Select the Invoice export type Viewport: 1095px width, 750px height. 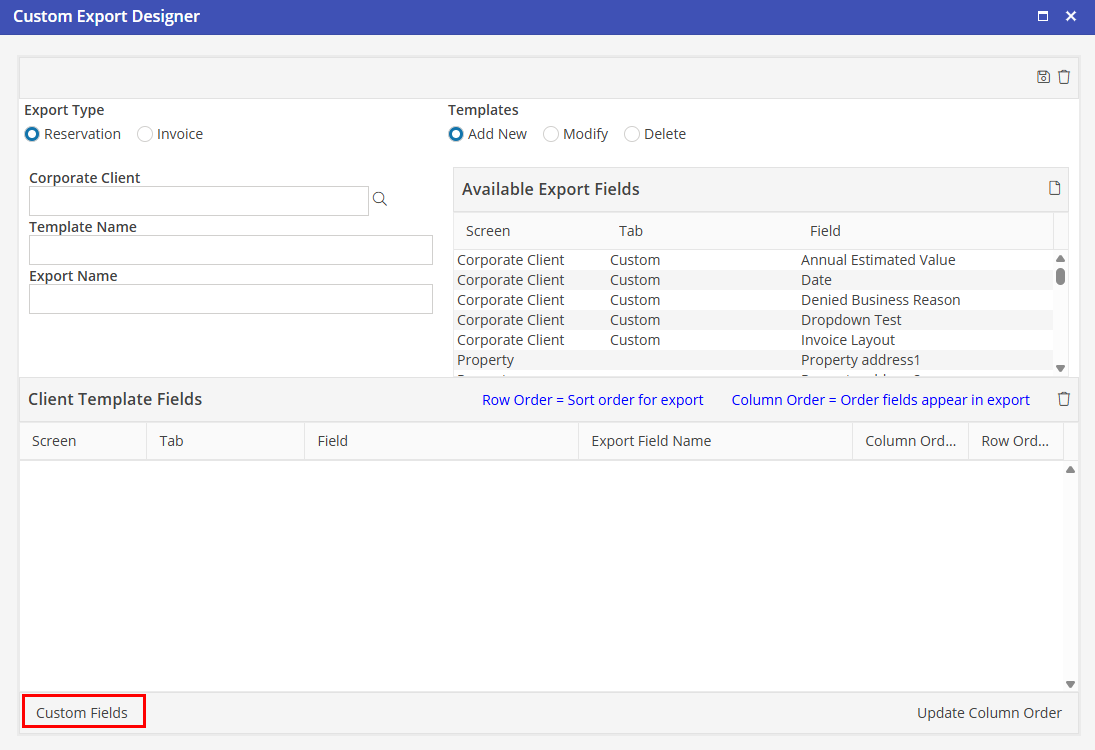tap(146, 134)
